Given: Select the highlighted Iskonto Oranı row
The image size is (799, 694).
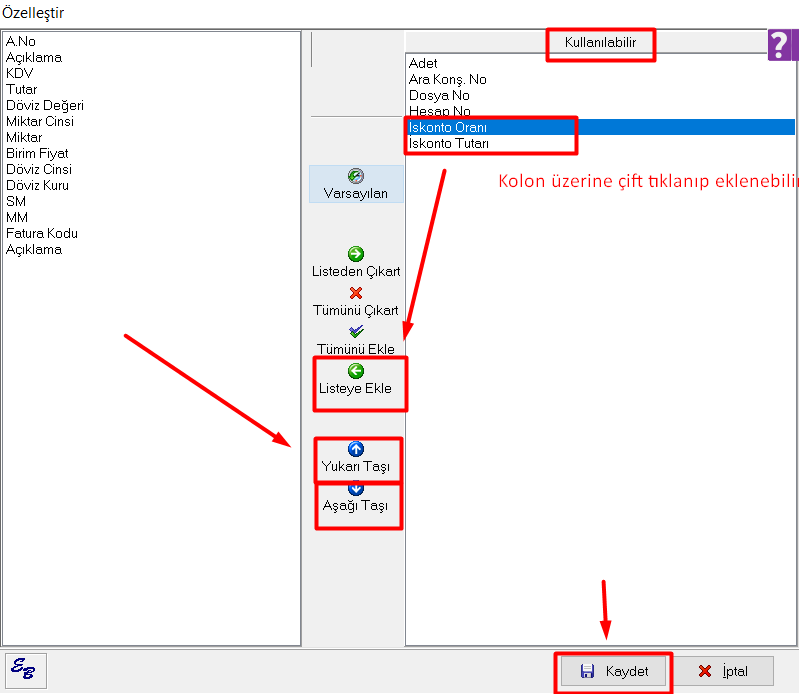Looking at the screenshot, I should 601,127.
